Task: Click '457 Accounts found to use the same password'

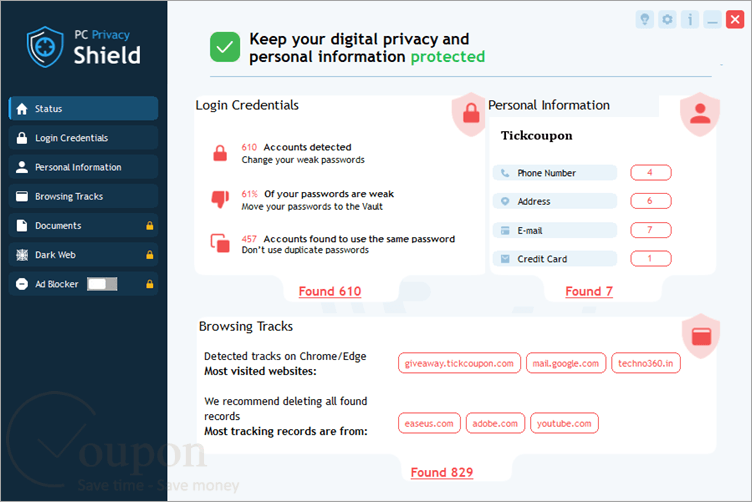Action: pyautogui.click(x=348, y=239)
